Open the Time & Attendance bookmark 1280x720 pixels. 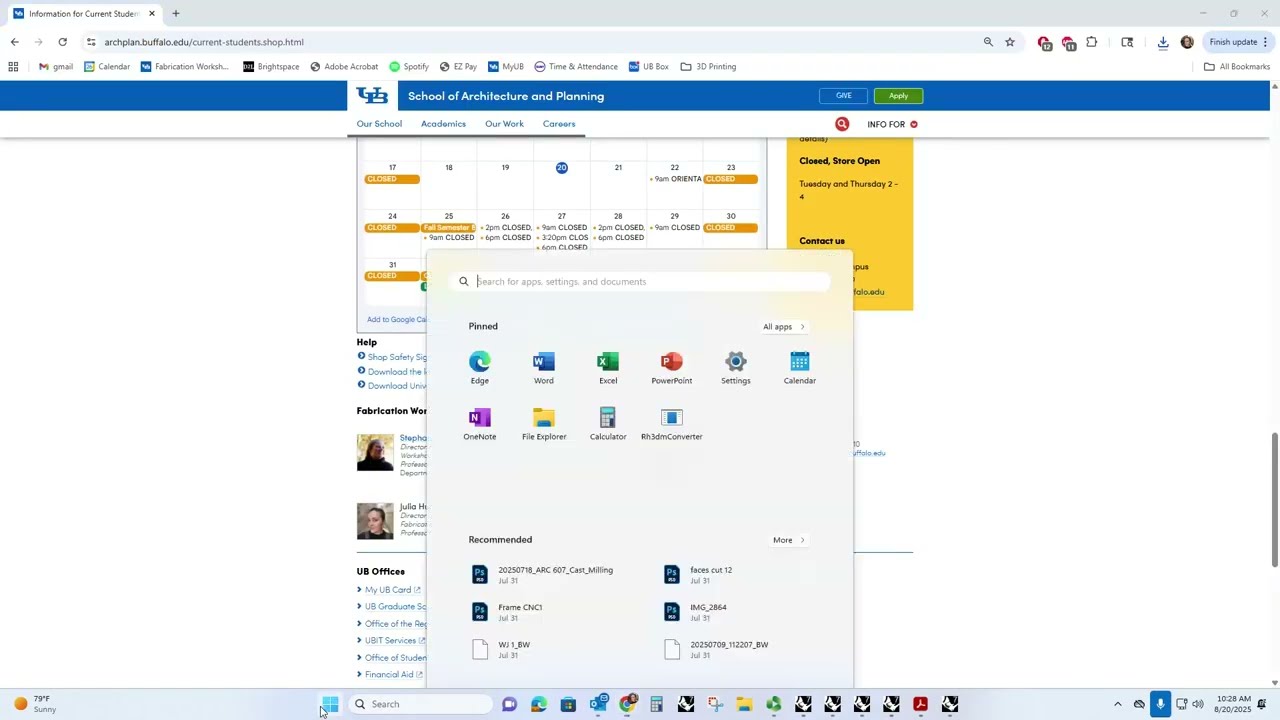tap(576, 67)
